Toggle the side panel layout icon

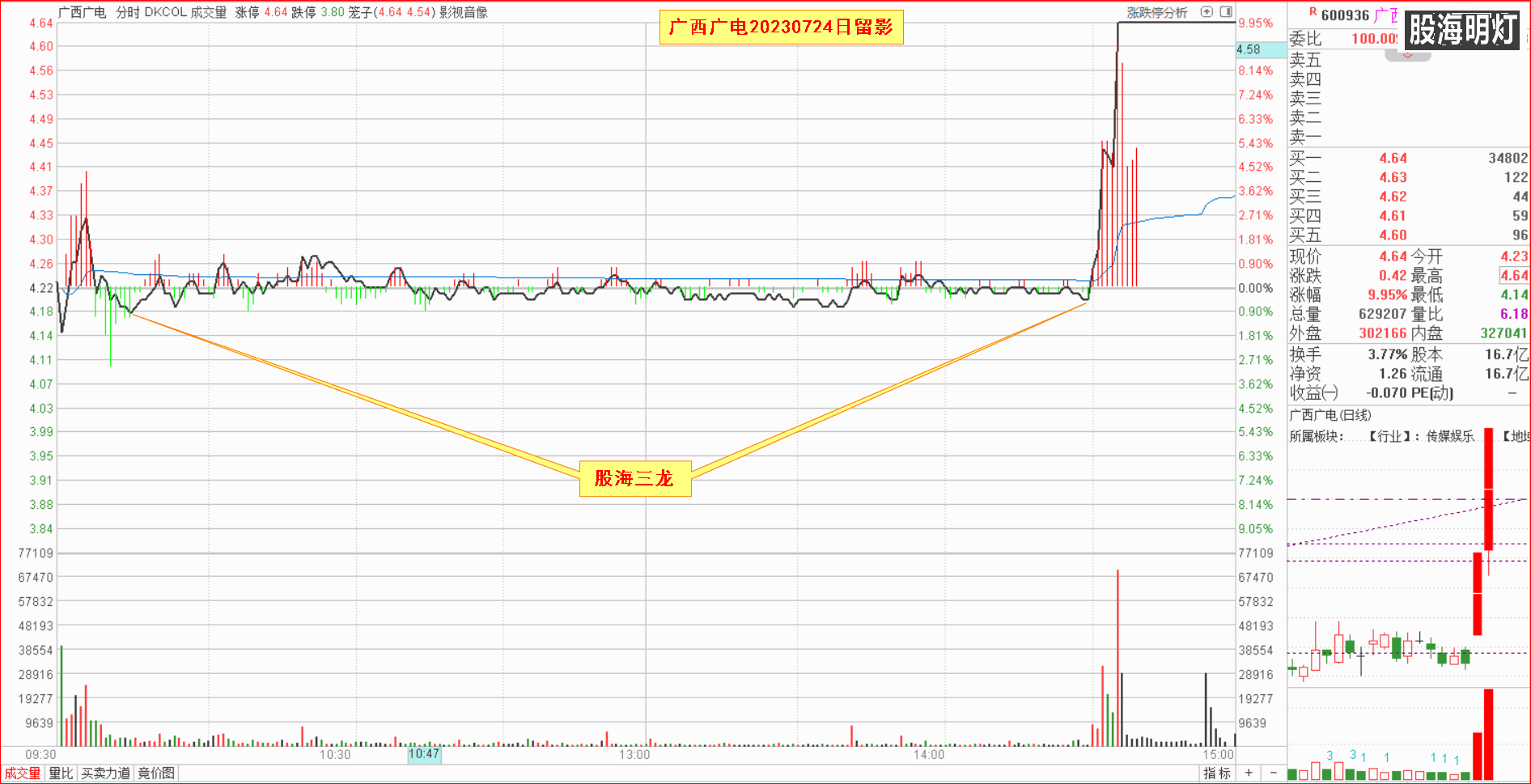pyautogui.click(x=1226, y=12)
